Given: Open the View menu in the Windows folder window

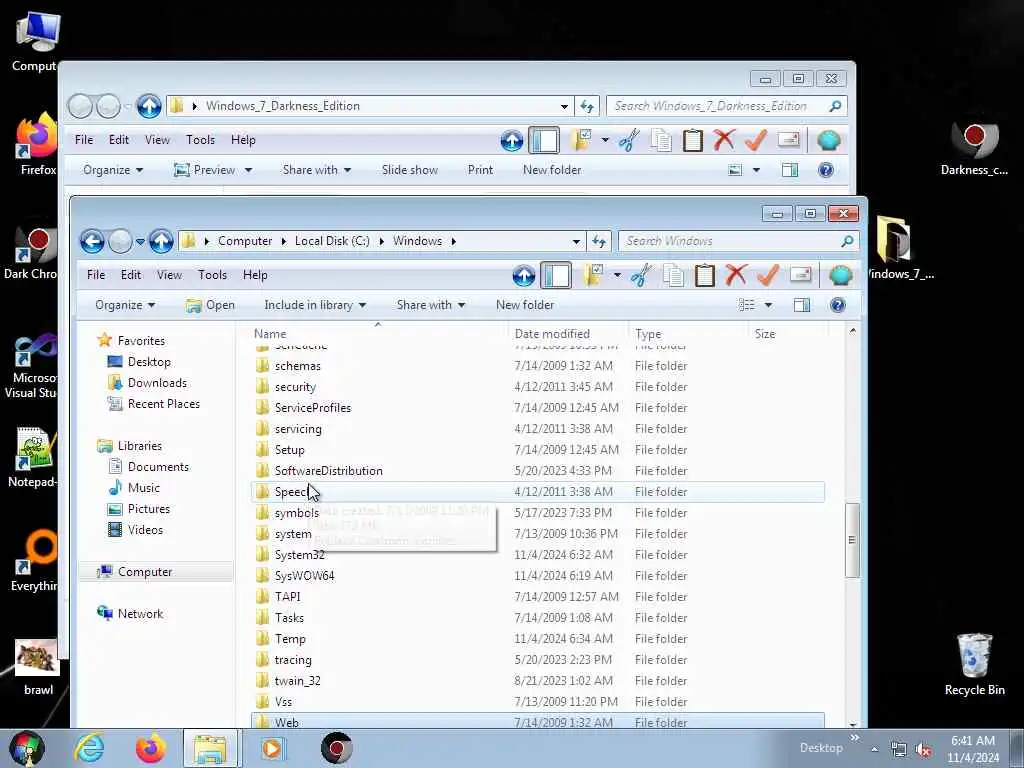Looking at the screenshot, I should 169,275.
